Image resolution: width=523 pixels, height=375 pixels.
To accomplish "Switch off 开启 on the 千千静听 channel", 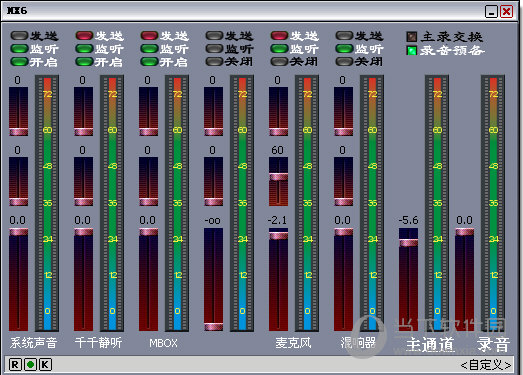I will (x=84, y=62).
